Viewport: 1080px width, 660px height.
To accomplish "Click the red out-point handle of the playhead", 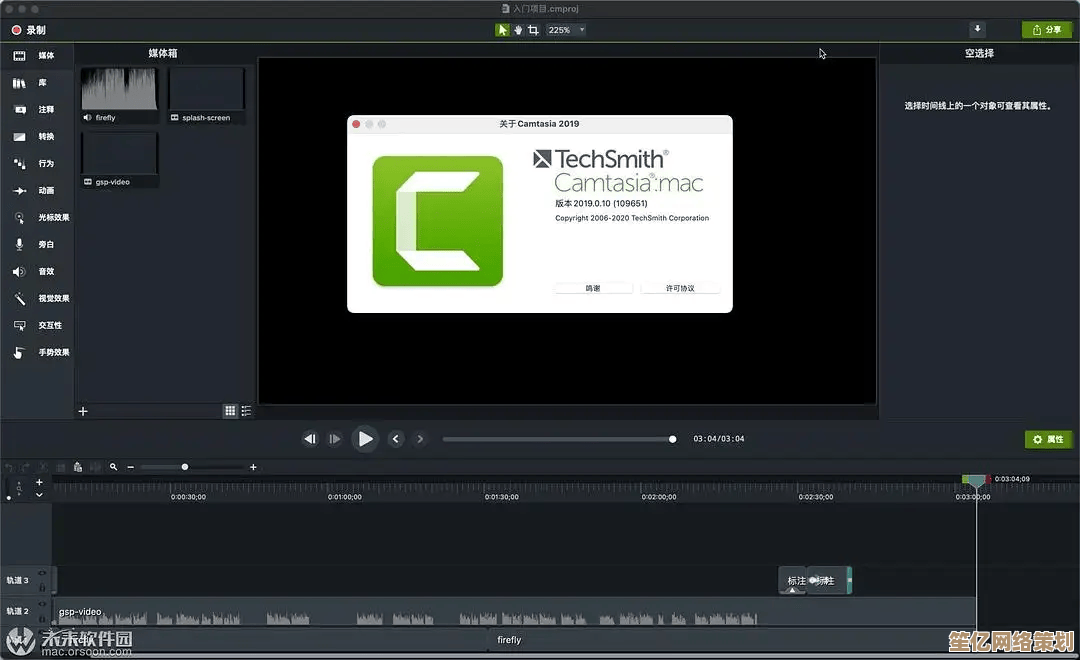I will (x=988, y=479).
